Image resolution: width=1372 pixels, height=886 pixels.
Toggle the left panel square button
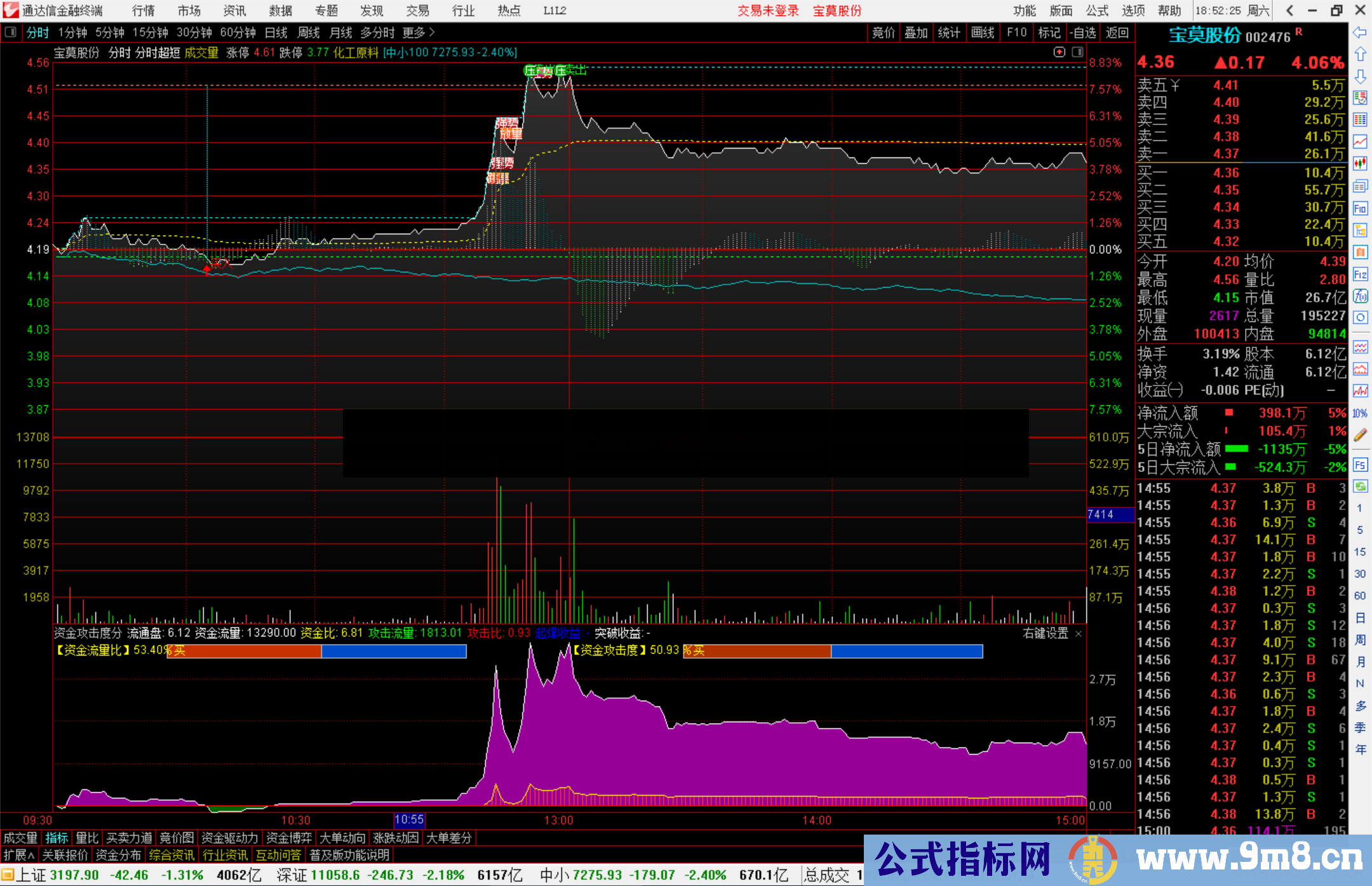pyautogui.click(x=11, y=32)
